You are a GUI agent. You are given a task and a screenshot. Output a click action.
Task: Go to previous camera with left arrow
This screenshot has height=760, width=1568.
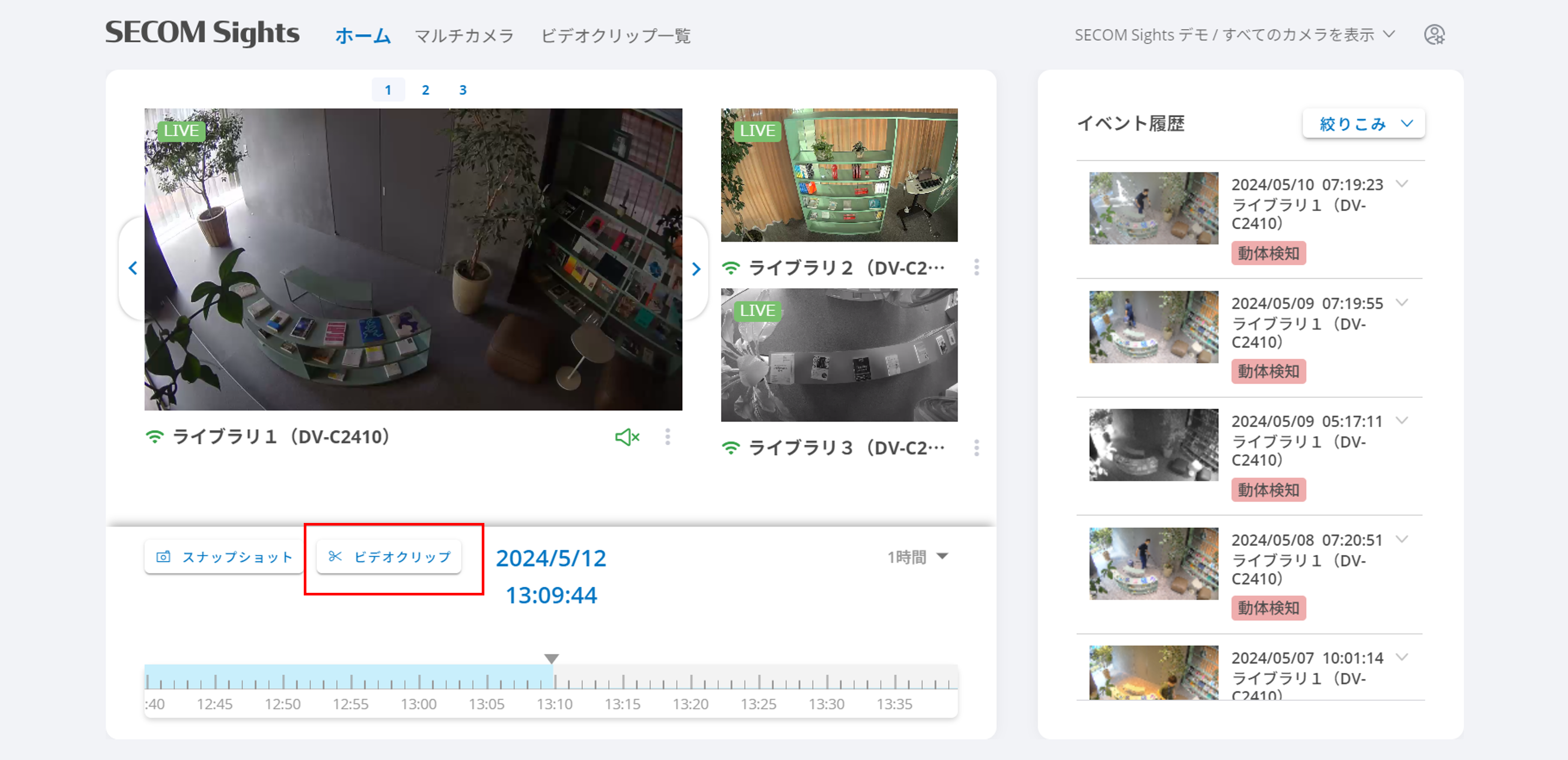pos(133,268)
